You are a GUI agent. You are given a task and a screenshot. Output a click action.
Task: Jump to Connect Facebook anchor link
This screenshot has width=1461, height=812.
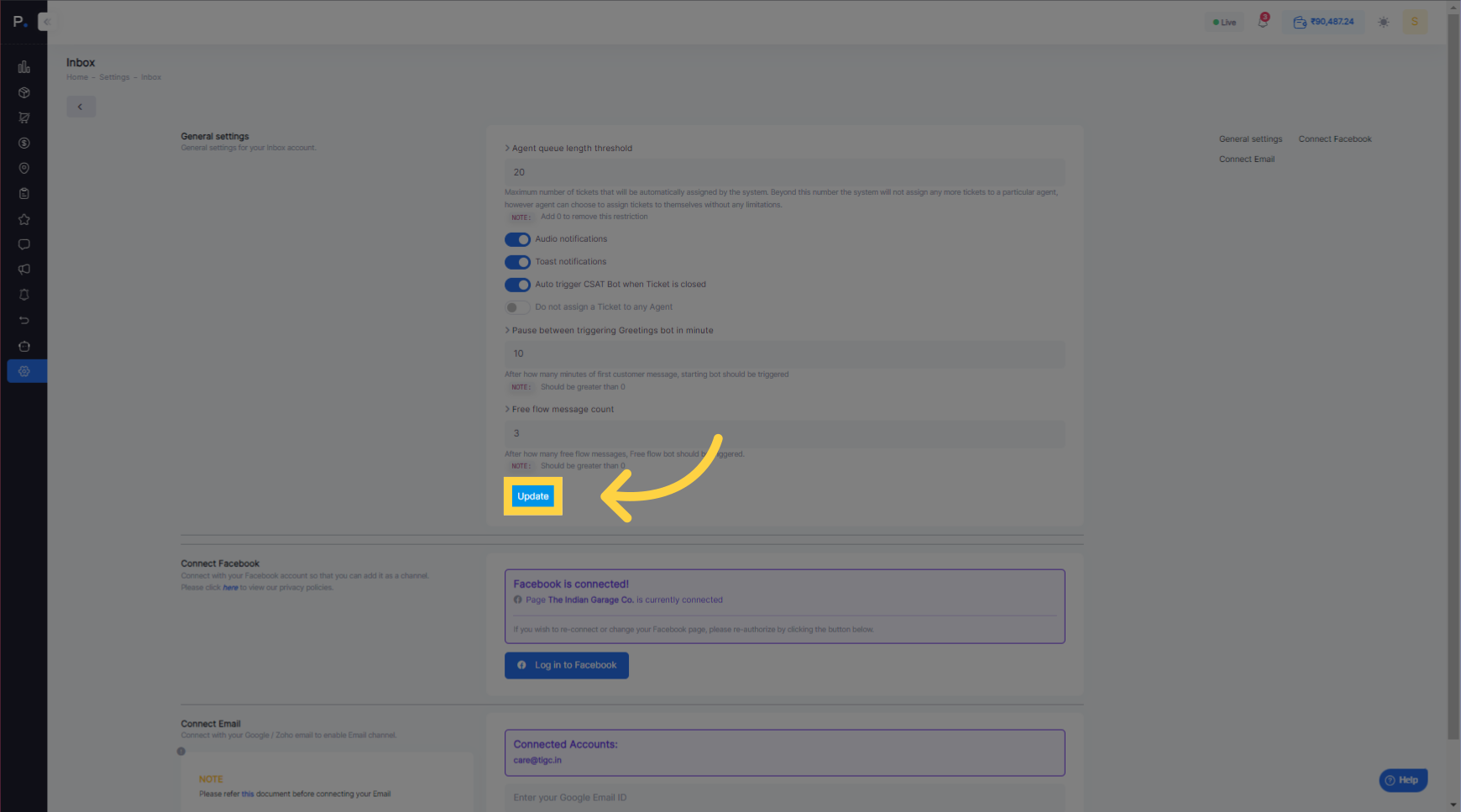(1335, 139)
